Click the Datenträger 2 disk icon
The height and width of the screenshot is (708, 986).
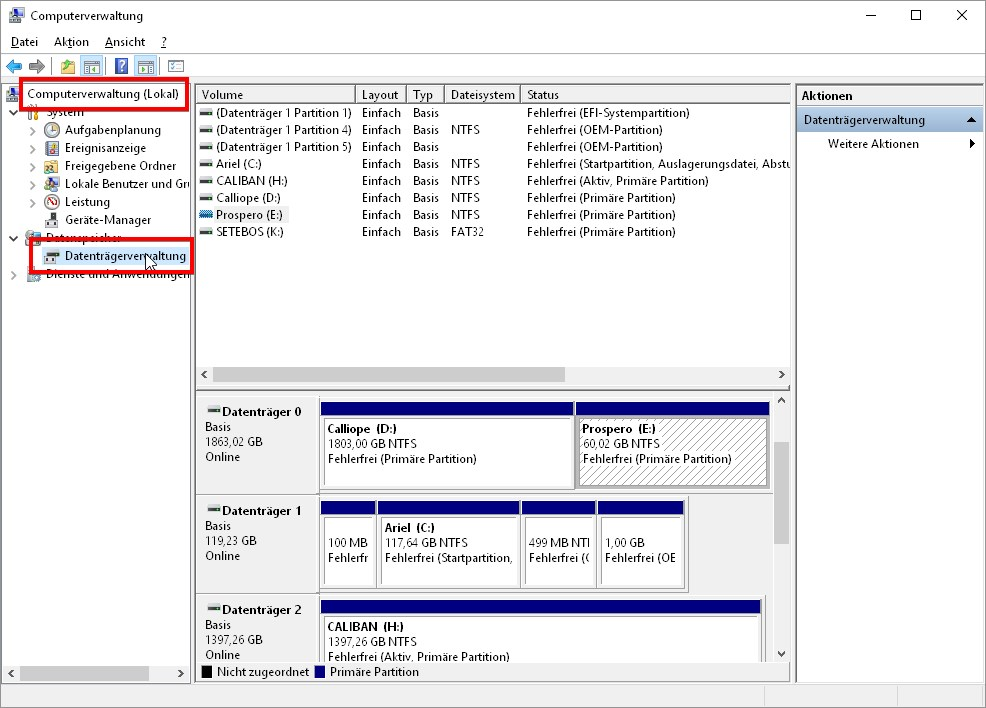point(214,608)
